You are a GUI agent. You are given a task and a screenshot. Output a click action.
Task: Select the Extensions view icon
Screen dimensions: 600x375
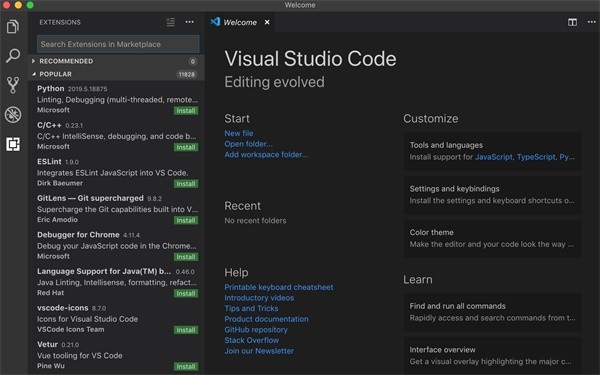[x=13, y=144]
